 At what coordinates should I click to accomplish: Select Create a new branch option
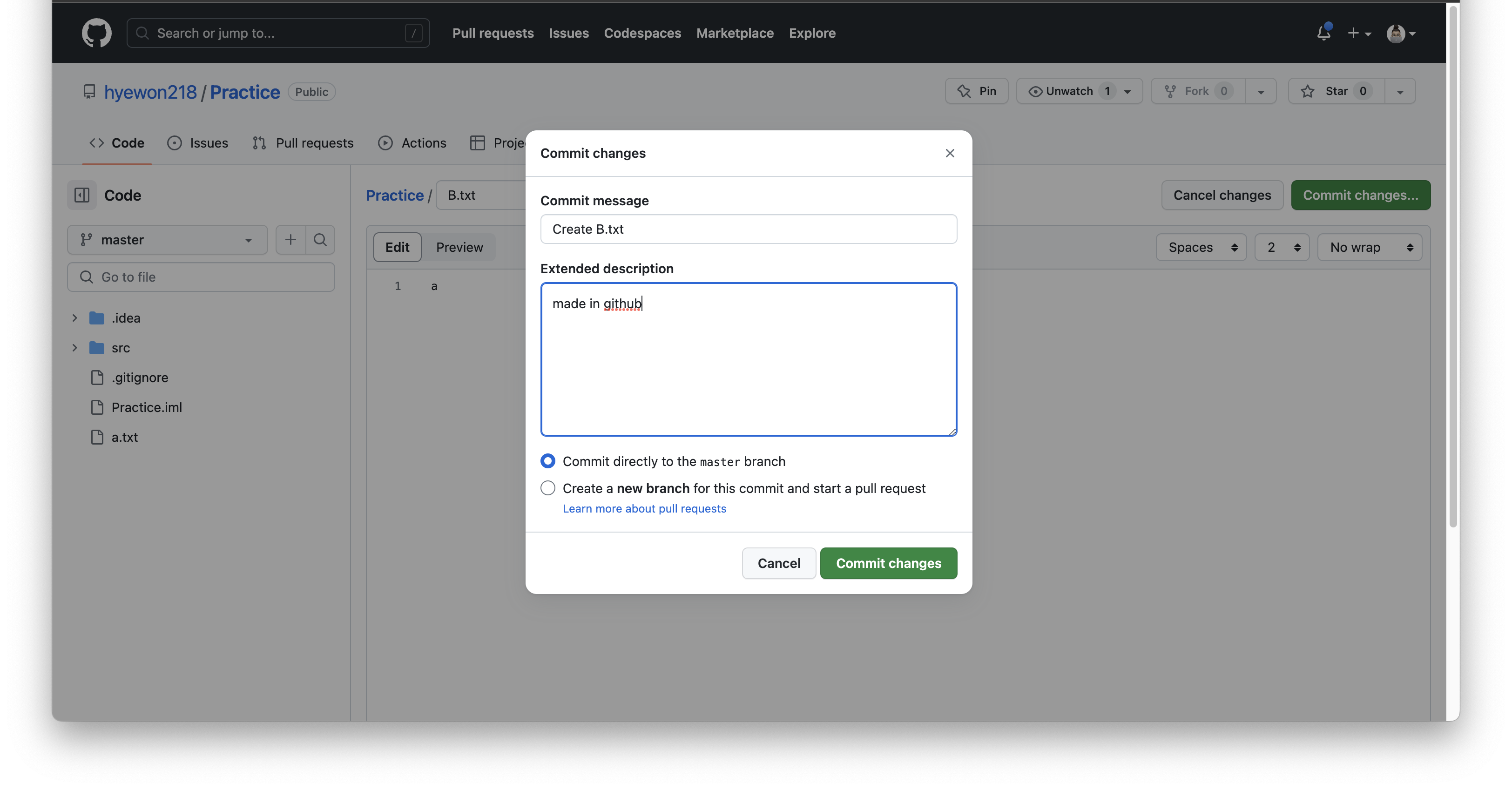point(547,488)
